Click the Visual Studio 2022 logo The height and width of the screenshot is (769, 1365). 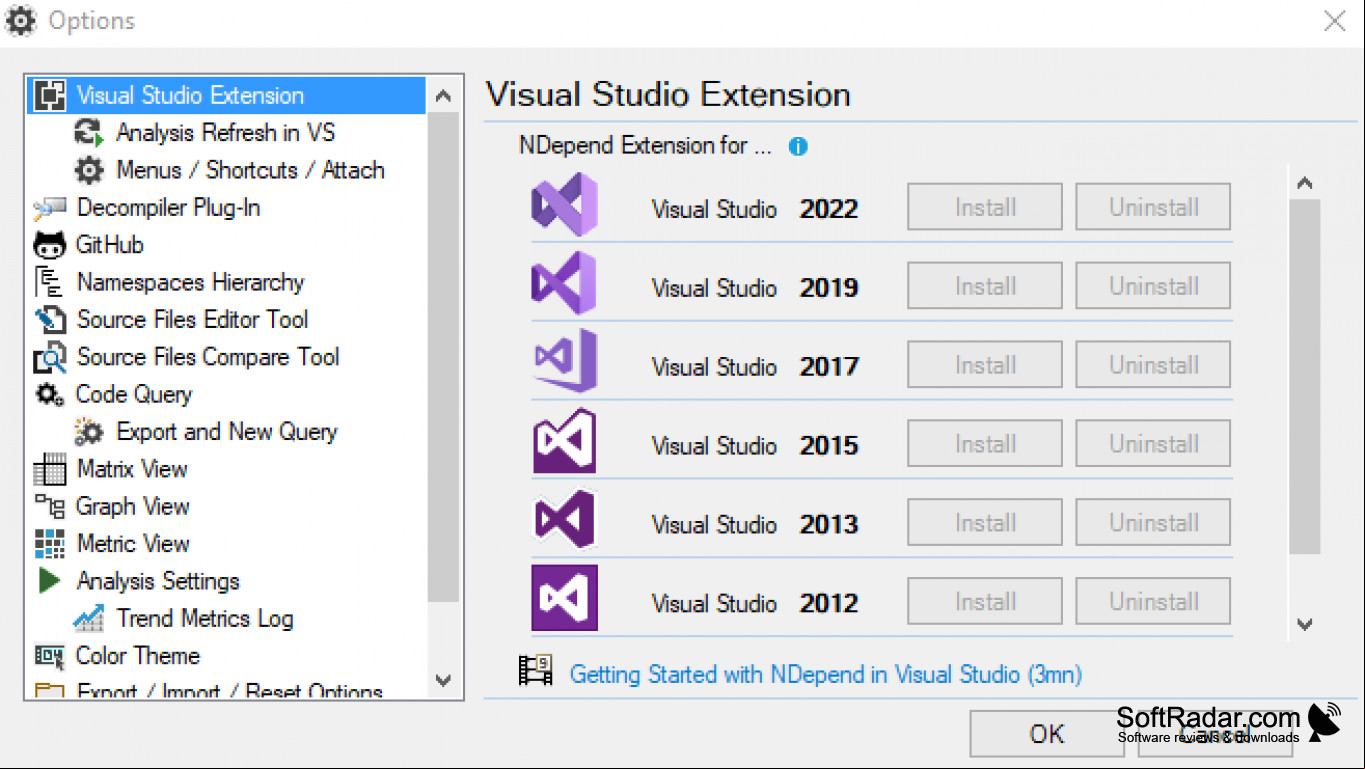coord(564,205)
